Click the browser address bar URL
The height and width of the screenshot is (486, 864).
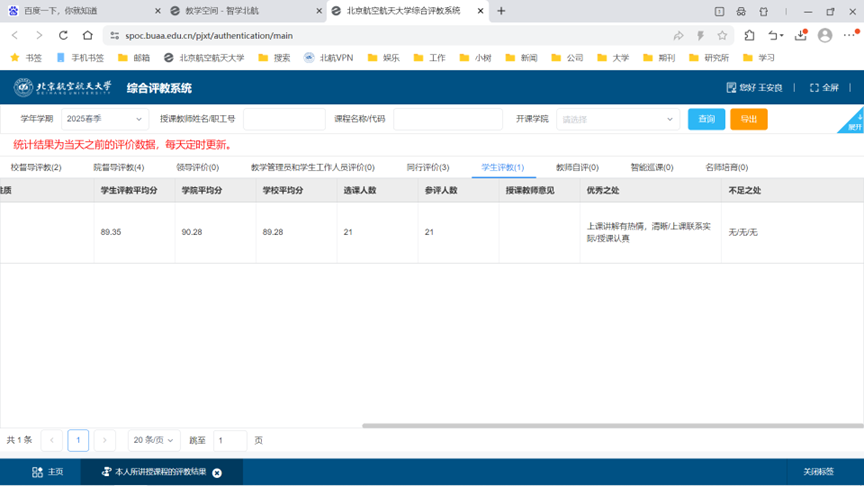click(209, 36)
